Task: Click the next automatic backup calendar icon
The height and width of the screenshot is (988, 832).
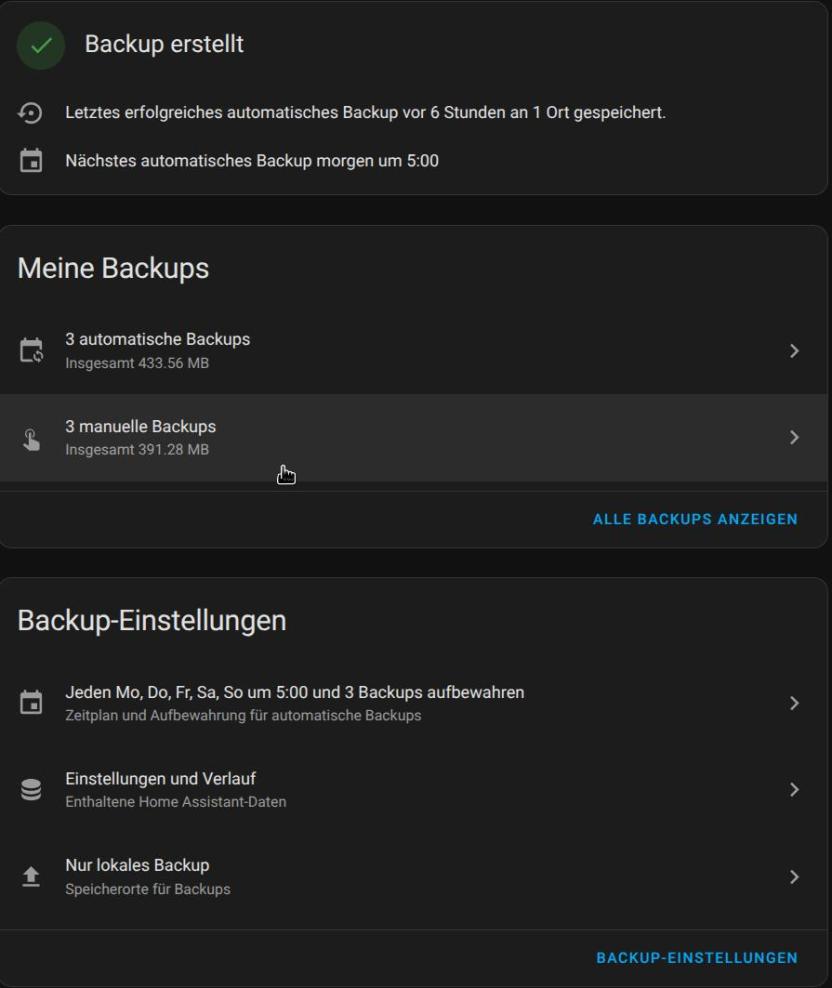Action: point(31,161)
